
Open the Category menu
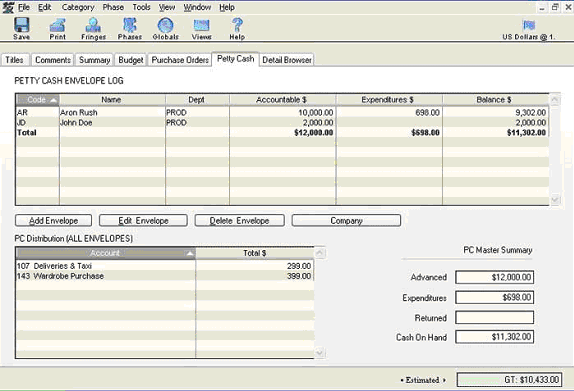[x=78, y=7]
